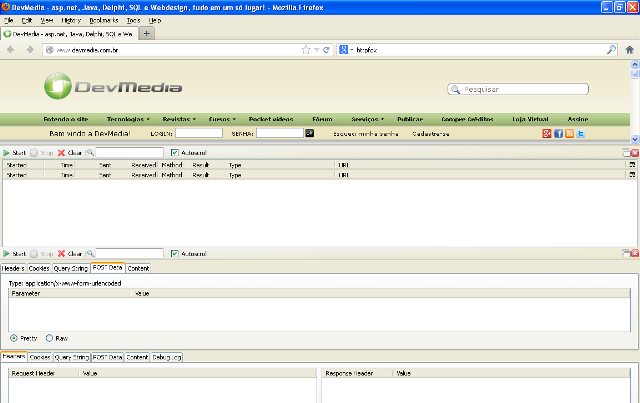Focus the SENHA password field

point(280,133)
